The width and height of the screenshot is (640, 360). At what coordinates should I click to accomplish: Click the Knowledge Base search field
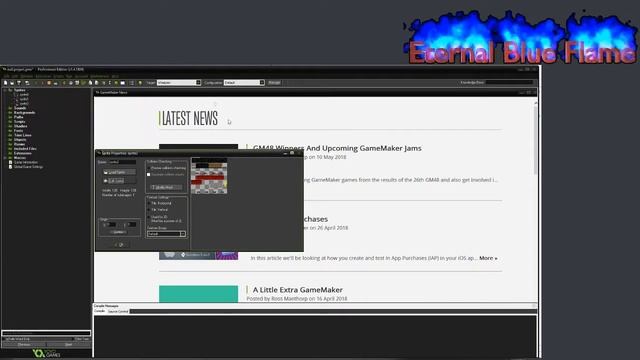coord(509,82)
